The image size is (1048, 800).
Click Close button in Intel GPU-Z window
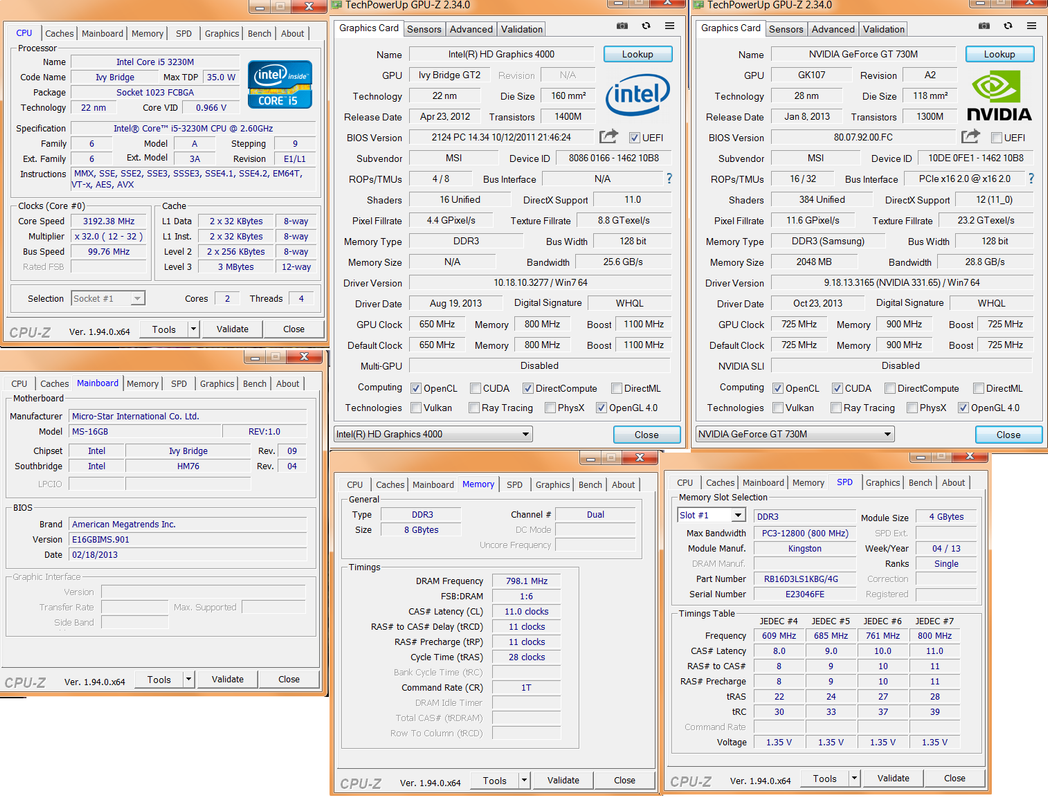point(646,434)
